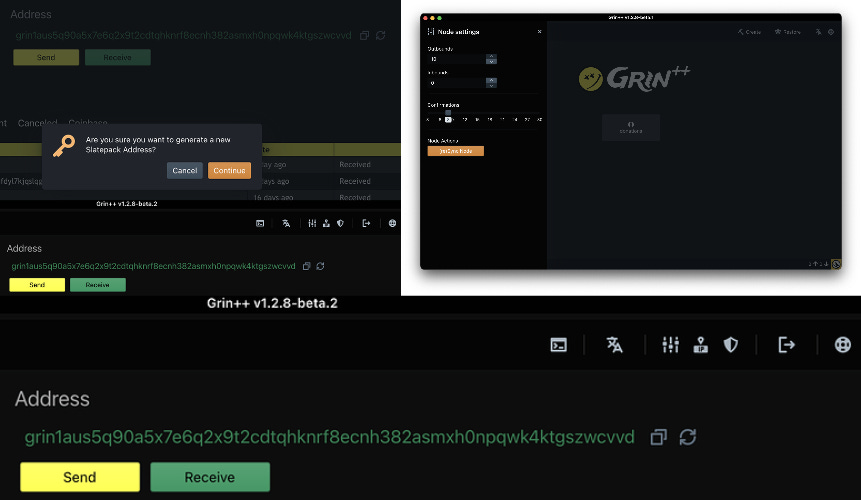This screenshot has height=500, width=861.
Task: Click the Tor IP icon in middle-left panel toolbar
Action: coord(326,223)
